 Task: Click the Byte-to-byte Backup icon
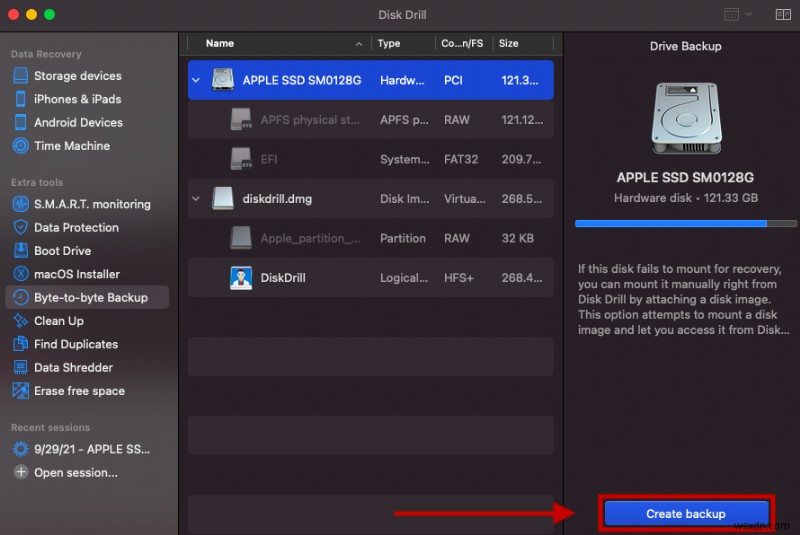pyautogui.click(x=20, y=297)
